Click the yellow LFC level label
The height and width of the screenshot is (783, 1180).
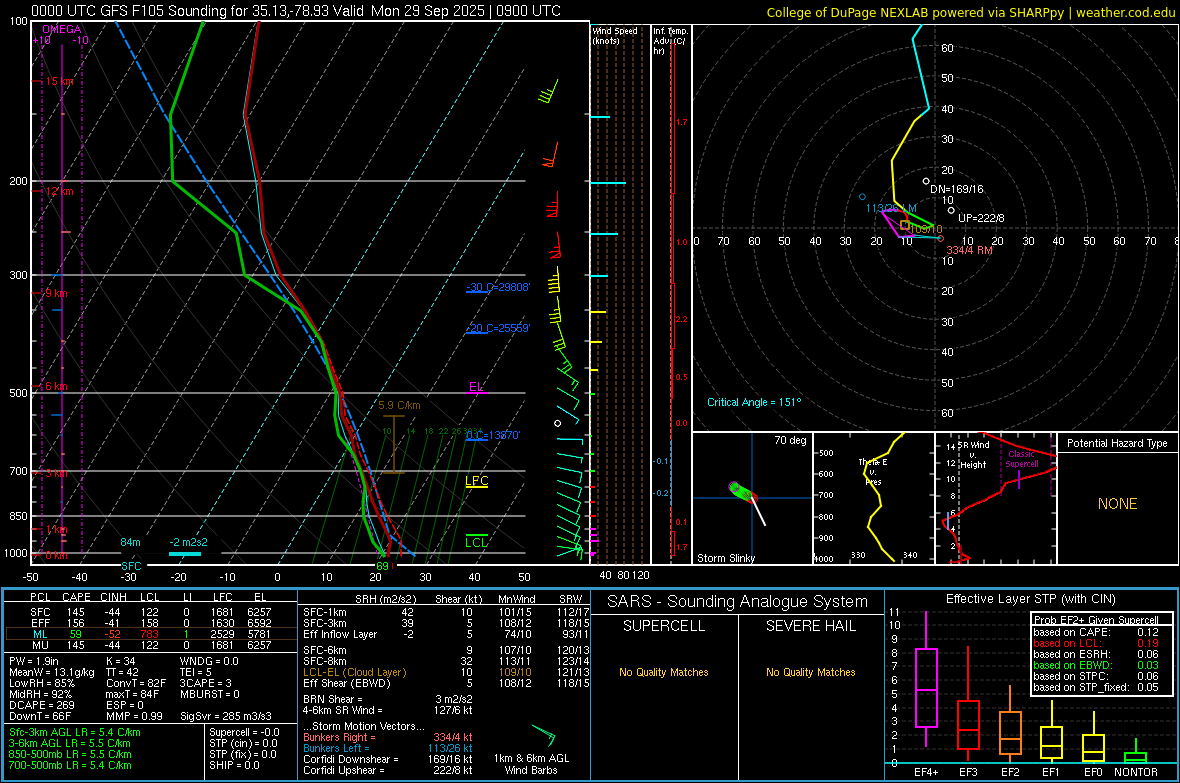coord(476,481)
